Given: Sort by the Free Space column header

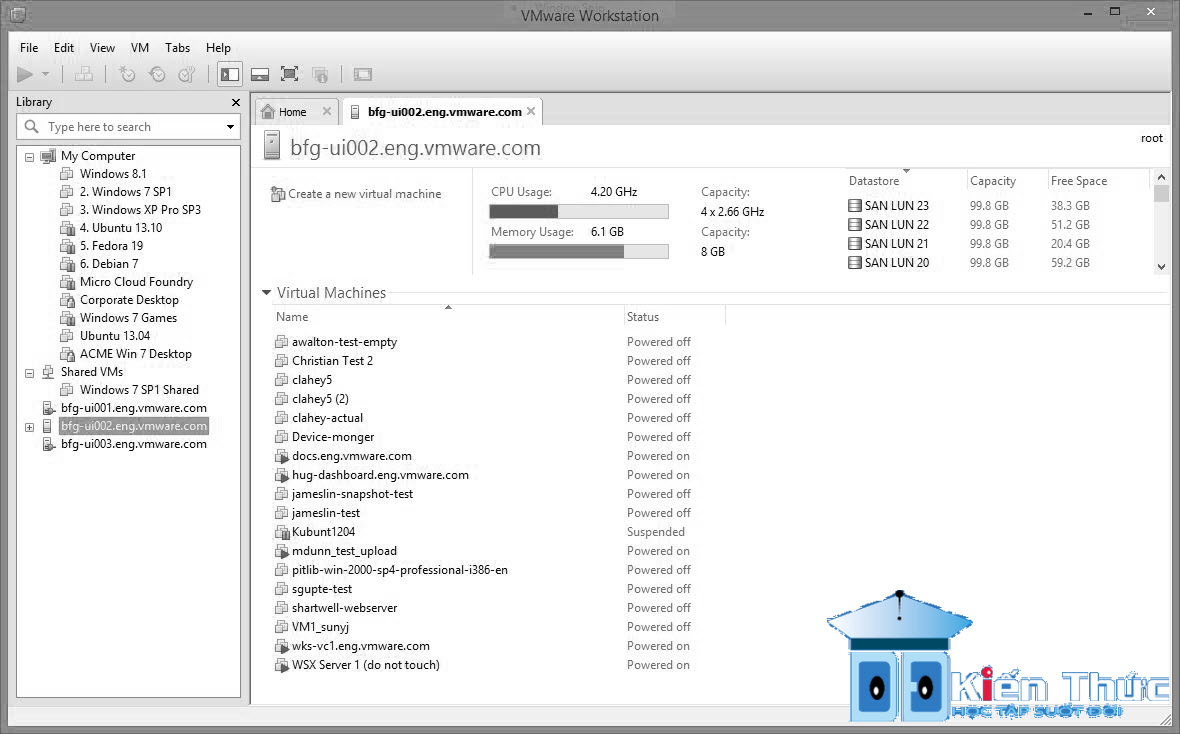Looking at the screenshot, I should click(1078, 181).
